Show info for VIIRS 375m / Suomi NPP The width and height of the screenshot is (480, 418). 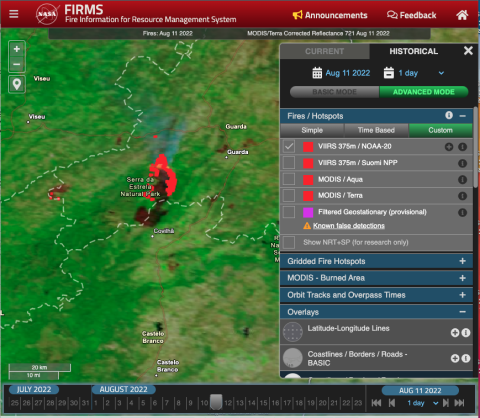(x=462, y=163)
